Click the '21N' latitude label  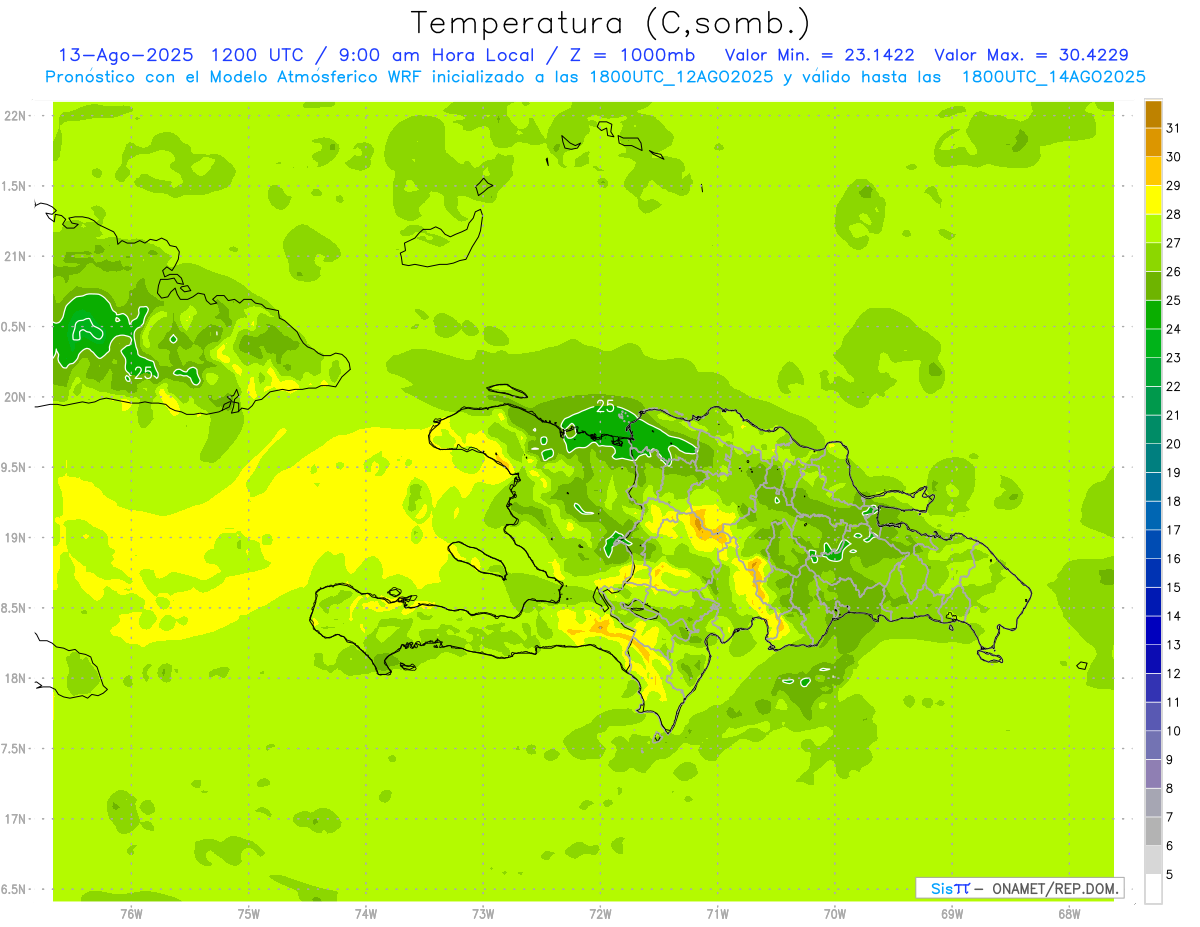(x=16, y=257)
